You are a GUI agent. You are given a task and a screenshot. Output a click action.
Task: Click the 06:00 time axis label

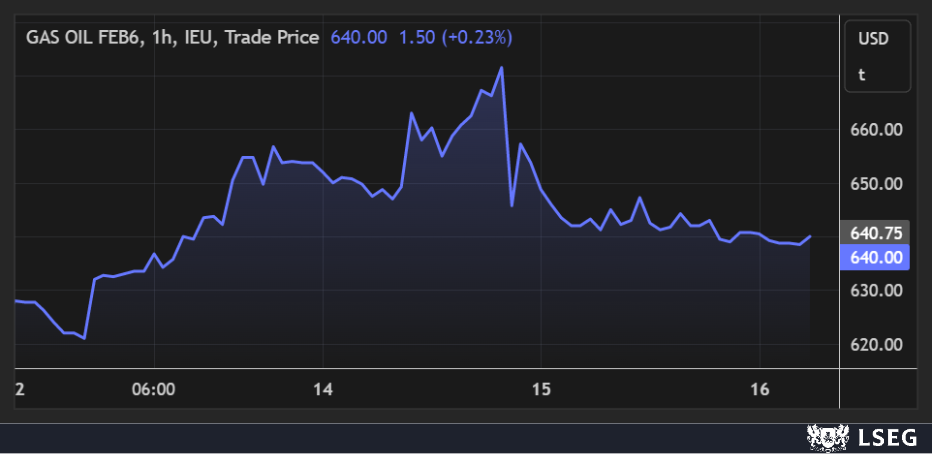click(154, 389)
